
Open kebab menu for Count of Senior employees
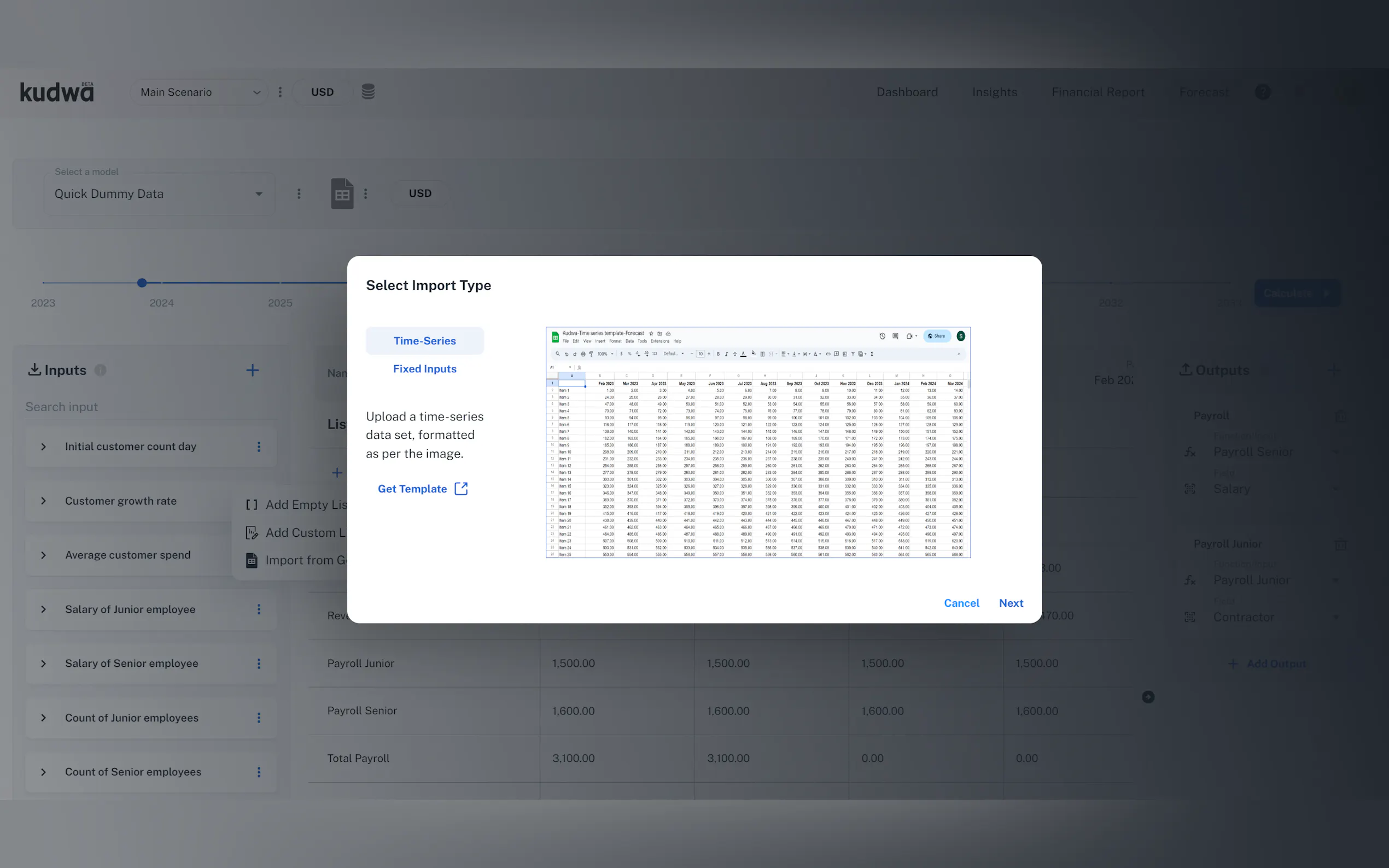click(x=259, y=772)
